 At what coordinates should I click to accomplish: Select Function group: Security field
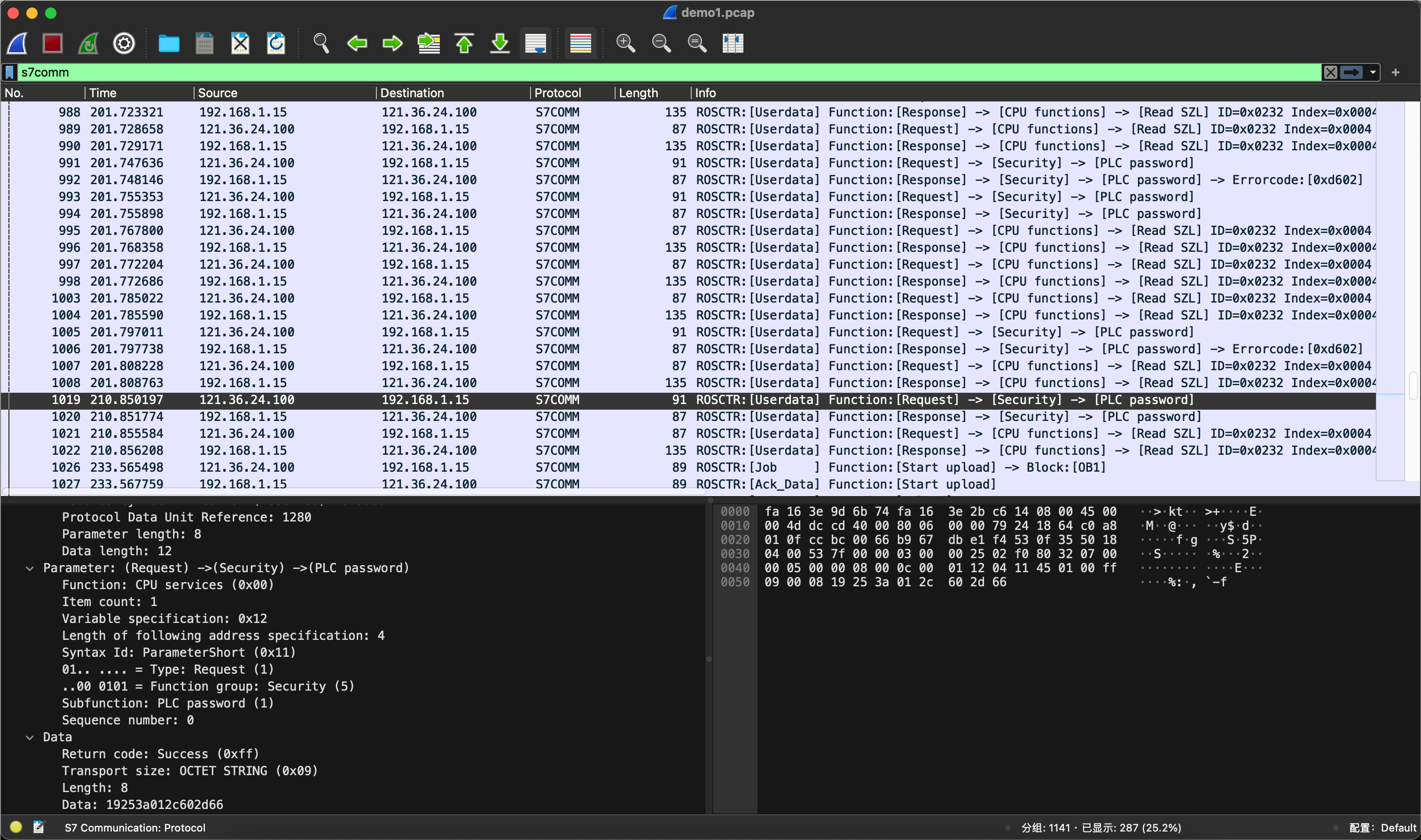pos(208,686)
